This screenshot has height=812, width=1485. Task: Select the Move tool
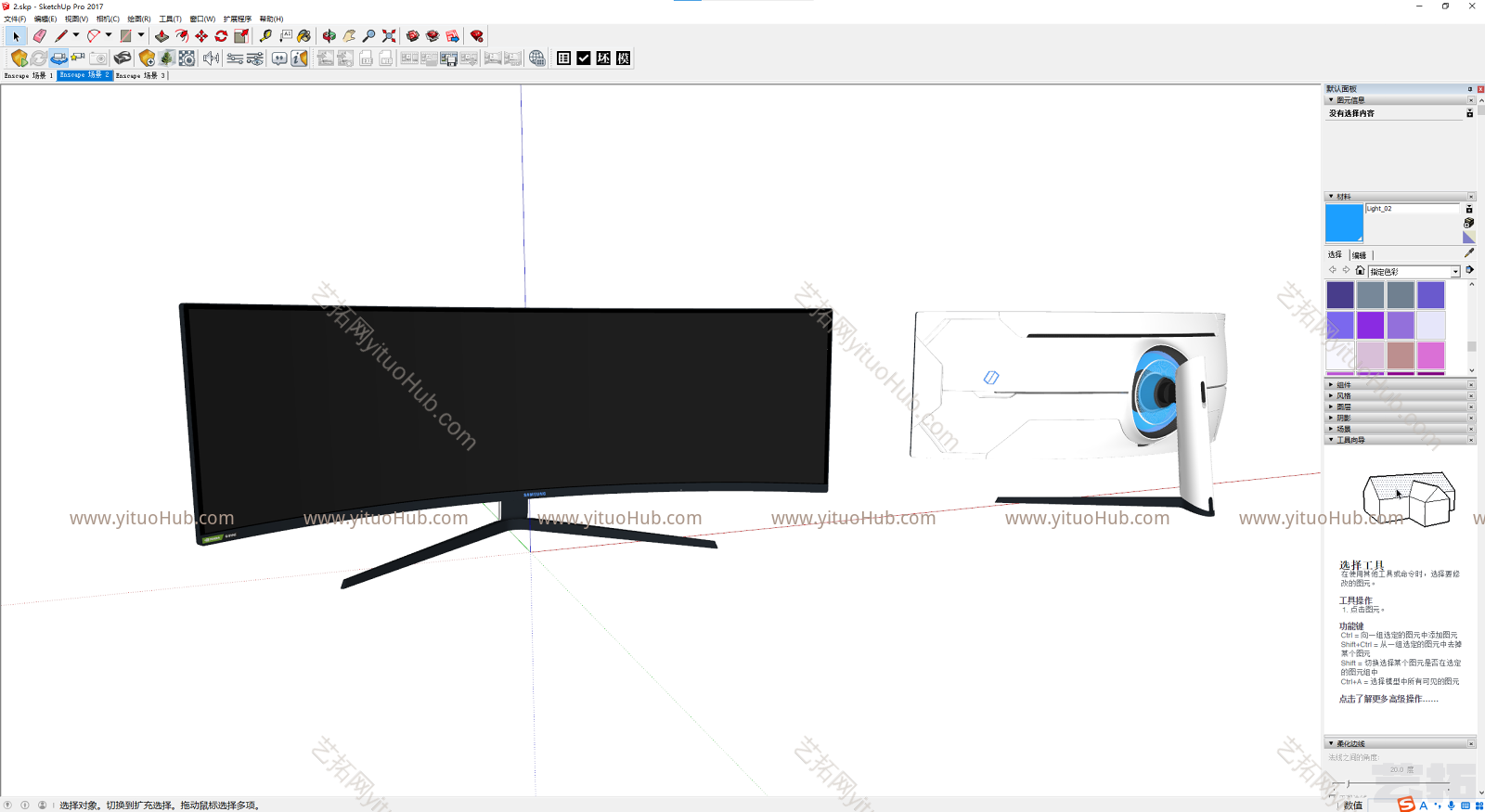(201, 36)
